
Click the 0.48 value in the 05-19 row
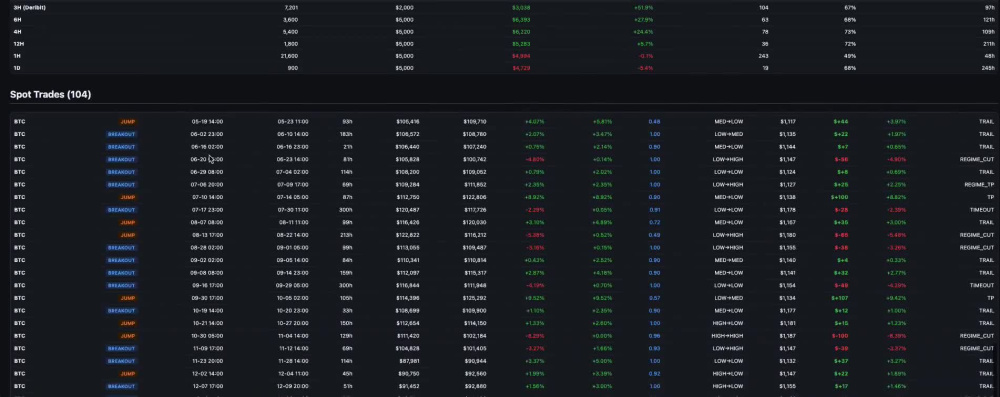click(x=654, y=122)
